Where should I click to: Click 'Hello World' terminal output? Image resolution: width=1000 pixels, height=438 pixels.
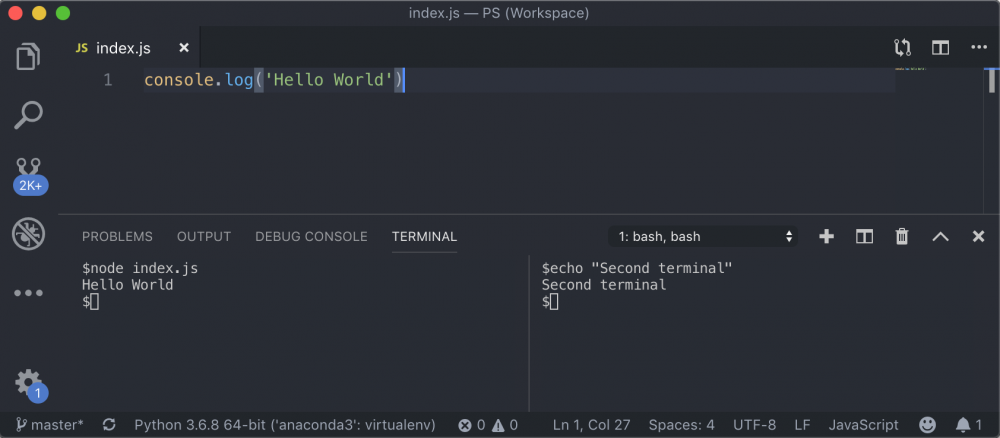pyautogui.click(x=128, y=285)
